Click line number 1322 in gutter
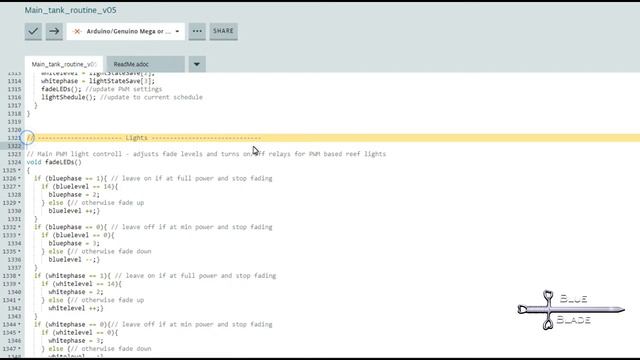This screenshot has height=360, width=640. click(14, 146)
